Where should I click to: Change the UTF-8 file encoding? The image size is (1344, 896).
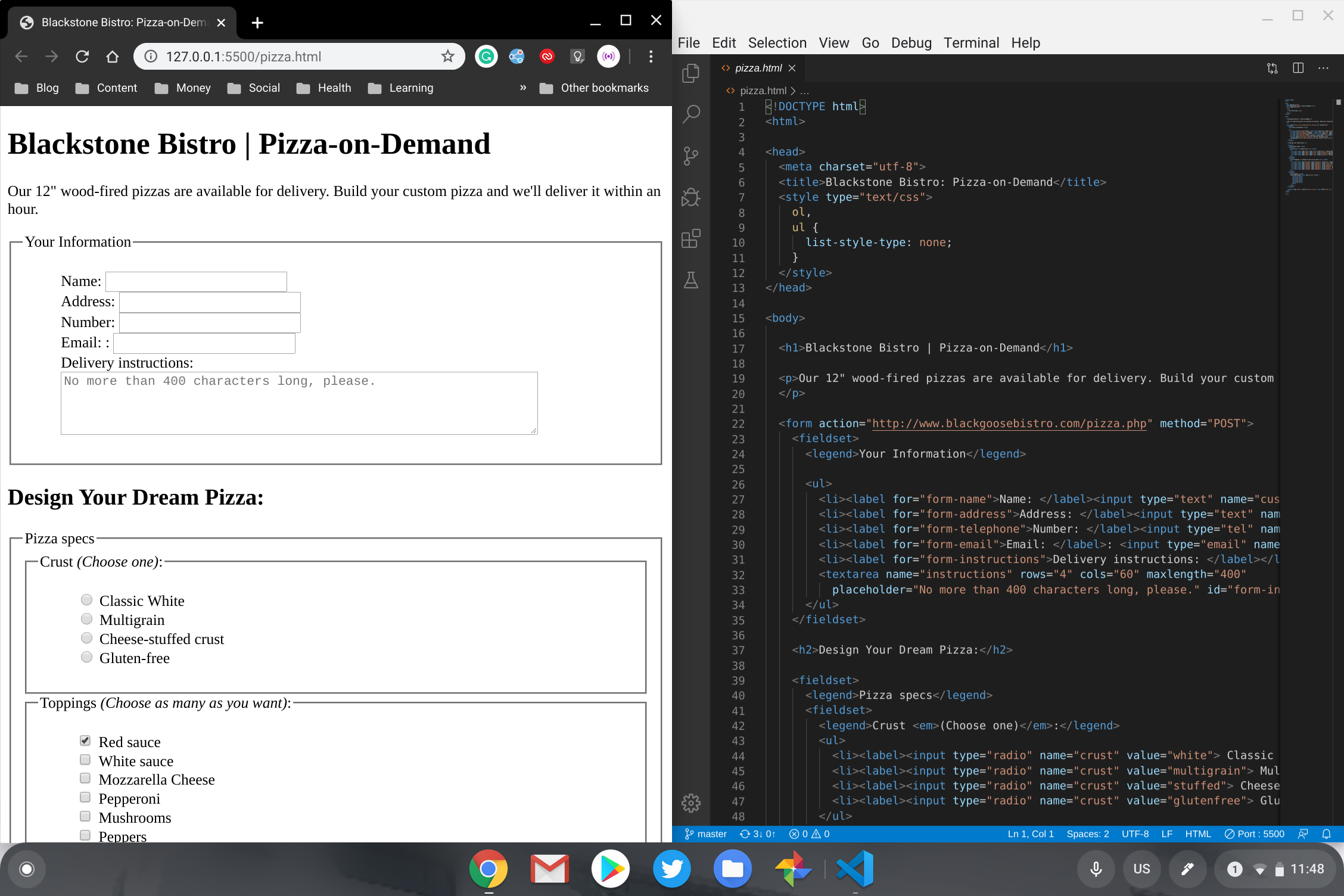(1135, 834)
